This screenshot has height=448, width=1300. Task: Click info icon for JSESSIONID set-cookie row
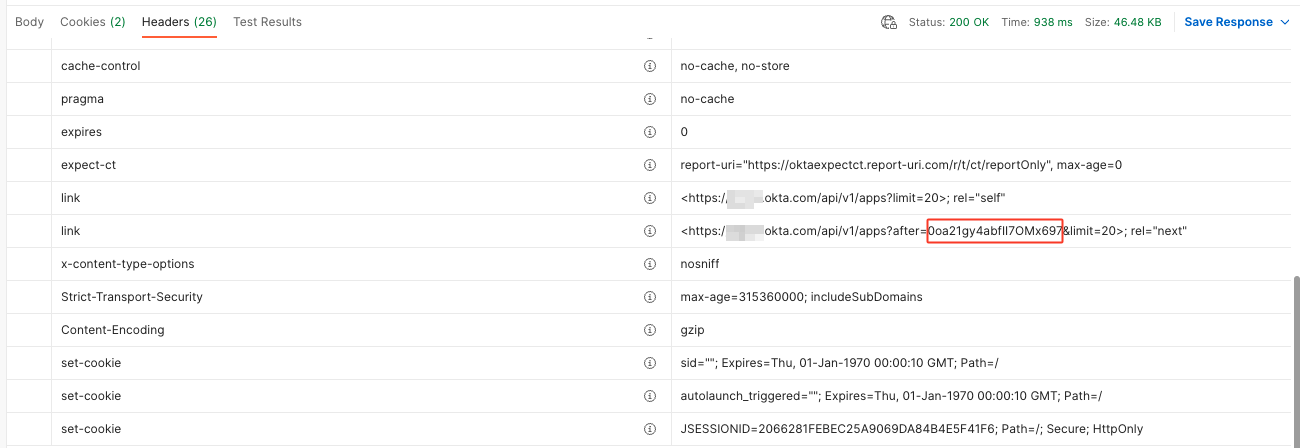[x=649, y=429]
